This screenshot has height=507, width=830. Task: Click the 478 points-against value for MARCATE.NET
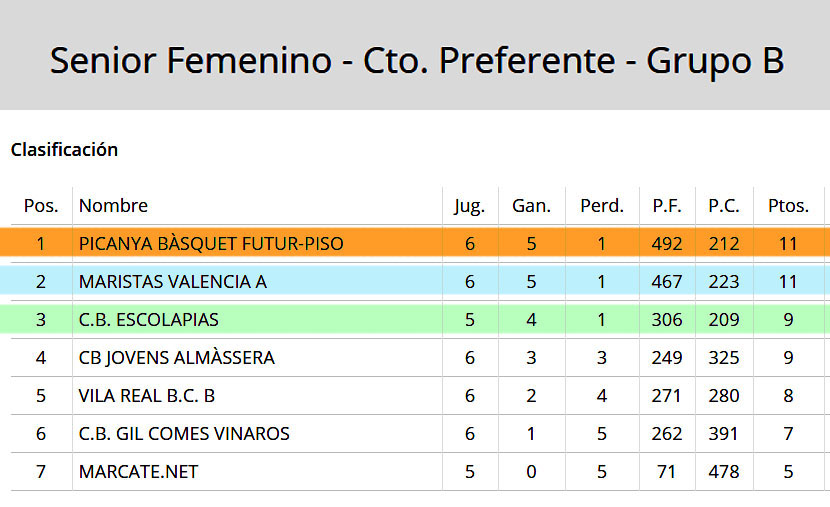(x=724, y=472)
